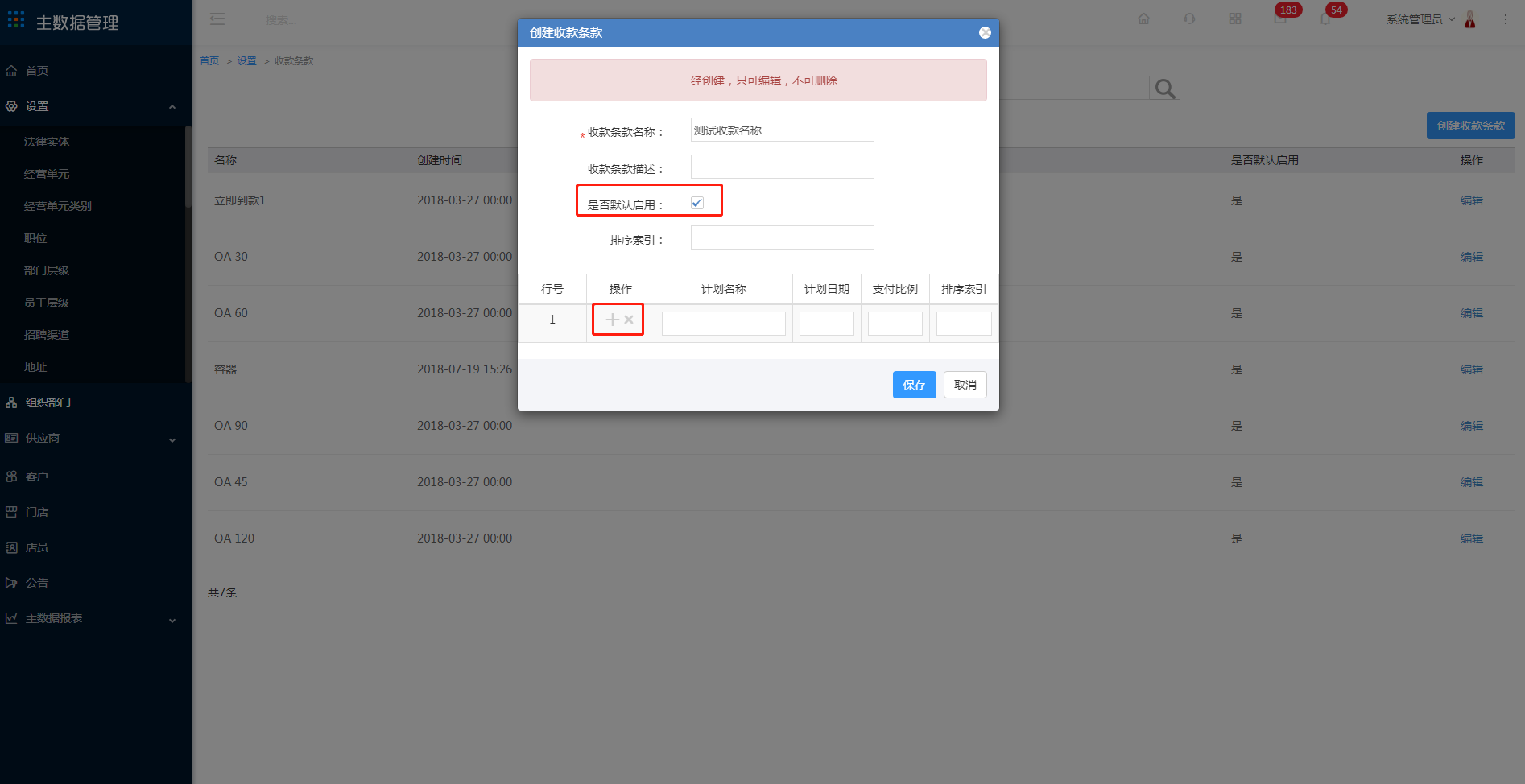Click the search magnifier icon
The image size is (1525, 784).
click(x=1164, y=89)
